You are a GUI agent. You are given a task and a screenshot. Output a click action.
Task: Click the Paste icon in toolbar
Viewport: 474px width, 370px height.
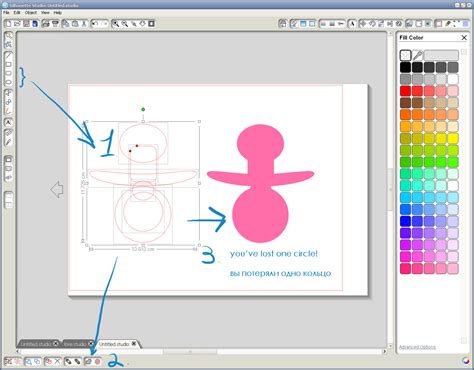point(75,24)
